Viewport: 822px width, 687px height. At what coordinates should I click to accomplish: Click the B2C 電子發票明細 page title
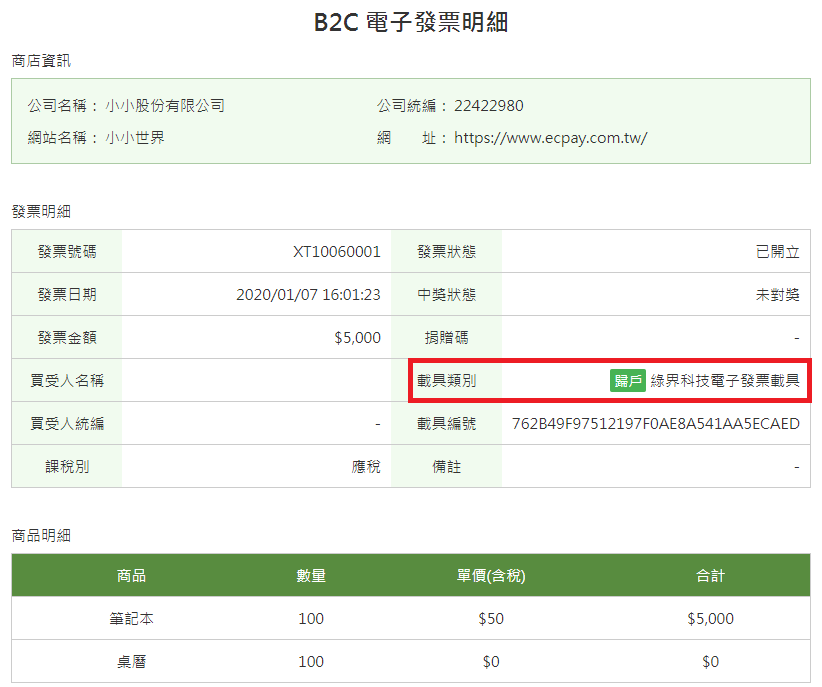(x=411, y=23)
